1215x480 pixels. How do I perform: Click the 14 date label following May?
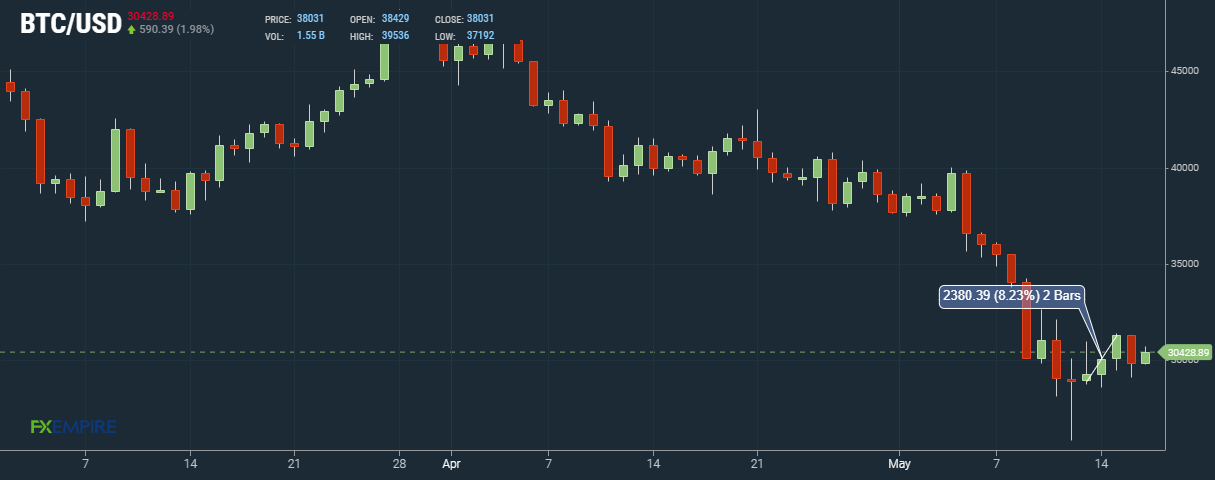[x=1101, y=464]
